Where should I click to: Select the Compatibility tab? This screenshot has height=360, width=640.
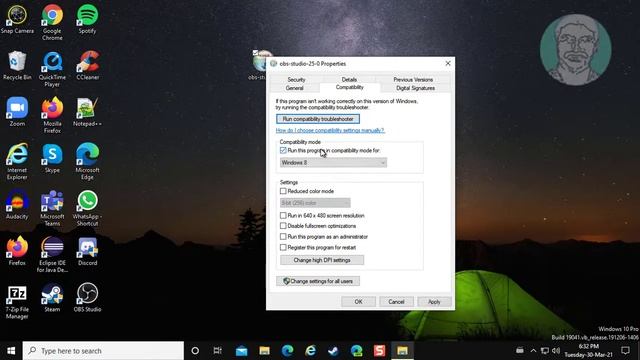point(349,87)
